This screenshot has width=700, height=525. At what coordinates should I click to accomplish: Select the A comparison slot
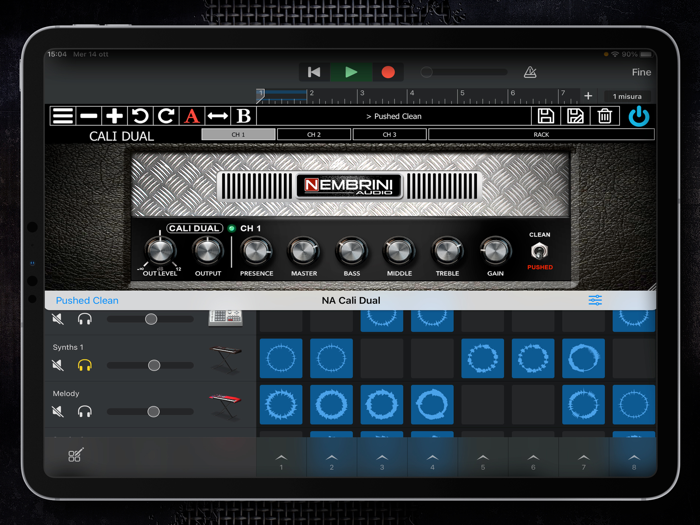(192, 116)
